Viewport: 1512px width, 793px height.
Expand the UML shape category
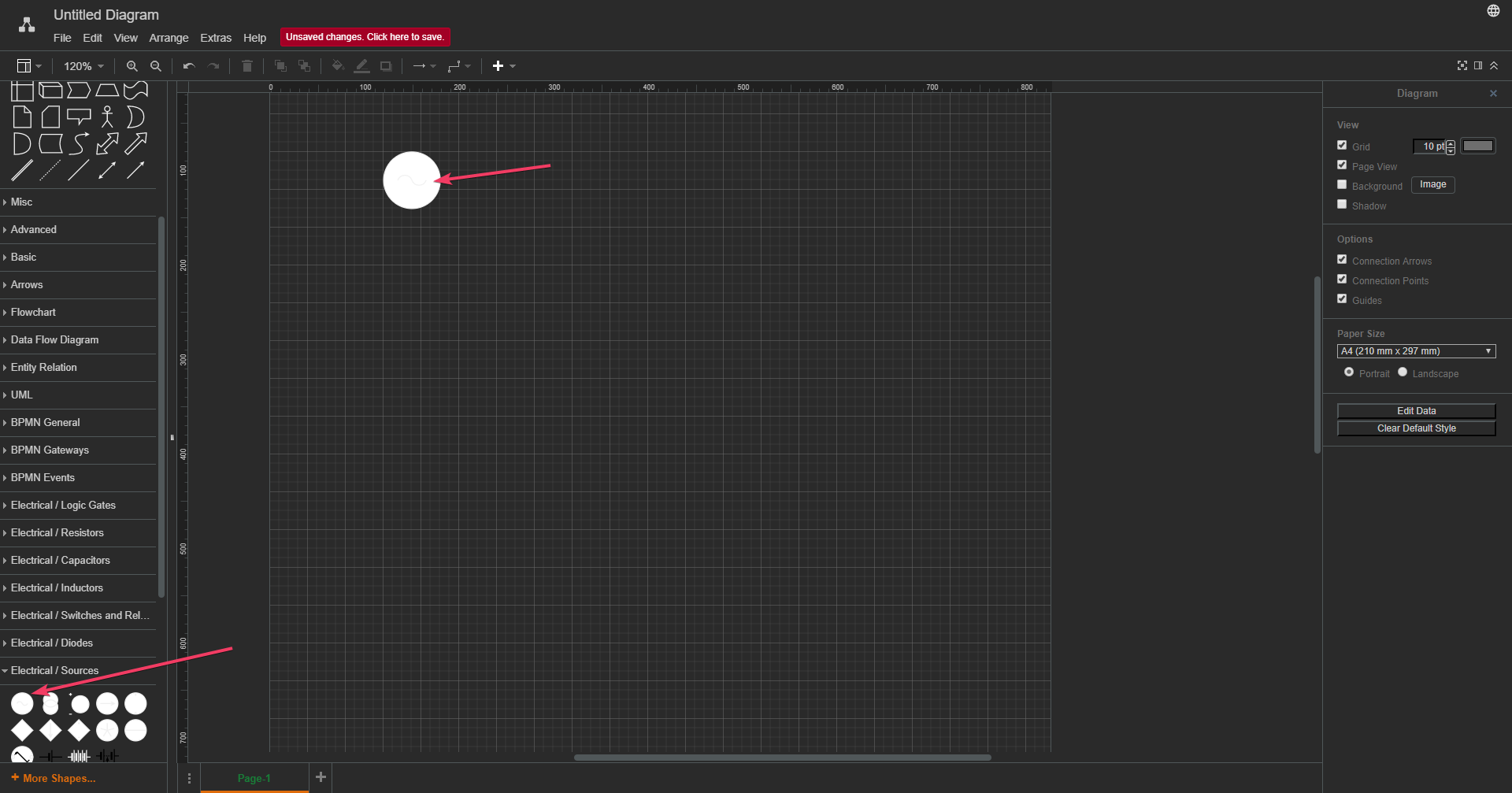[78, 395]
